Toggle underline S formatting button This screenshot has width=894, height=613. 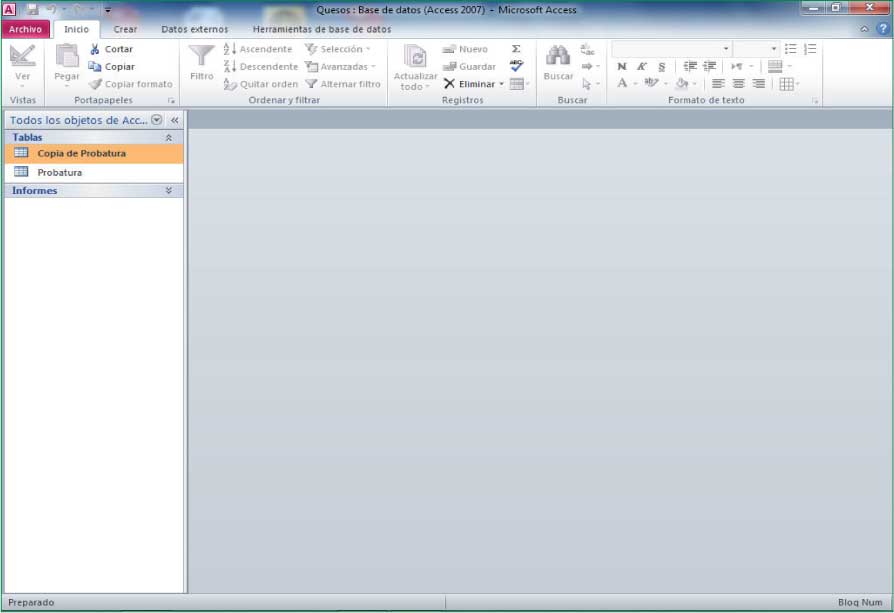click(x=661, y=67)
